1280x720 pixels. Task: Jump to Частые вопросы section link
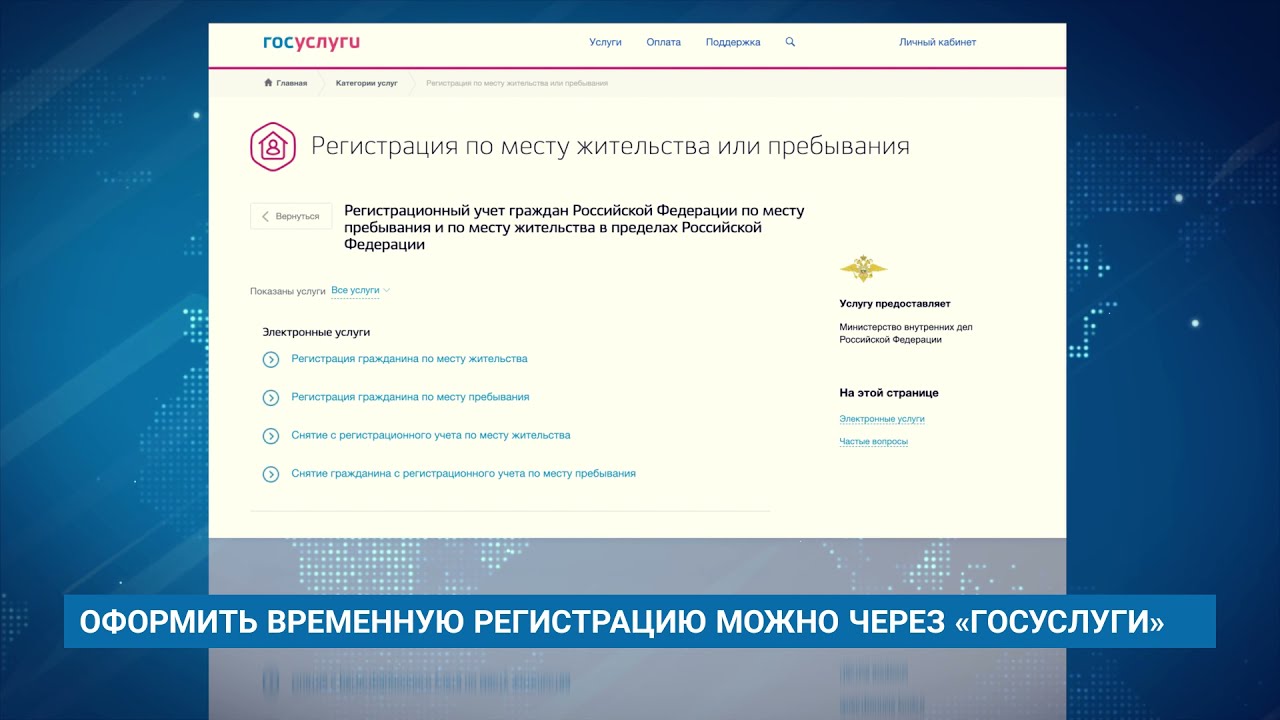(874, 441)
